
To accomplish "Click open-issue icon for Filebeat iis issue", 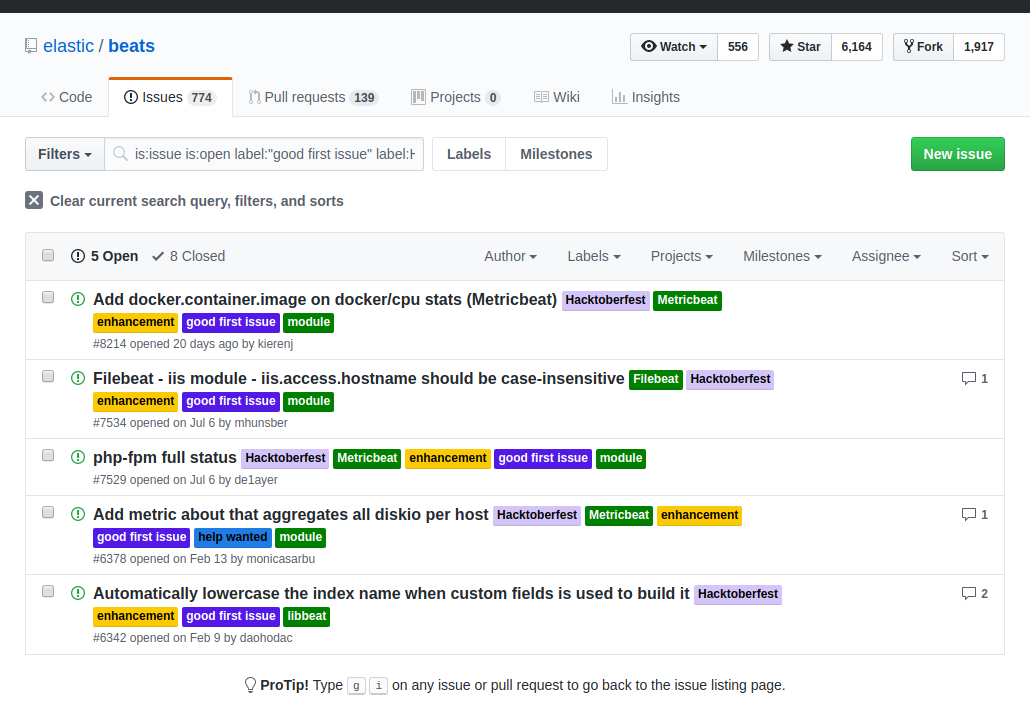I will pyautogui.click(x=78, y=378).
